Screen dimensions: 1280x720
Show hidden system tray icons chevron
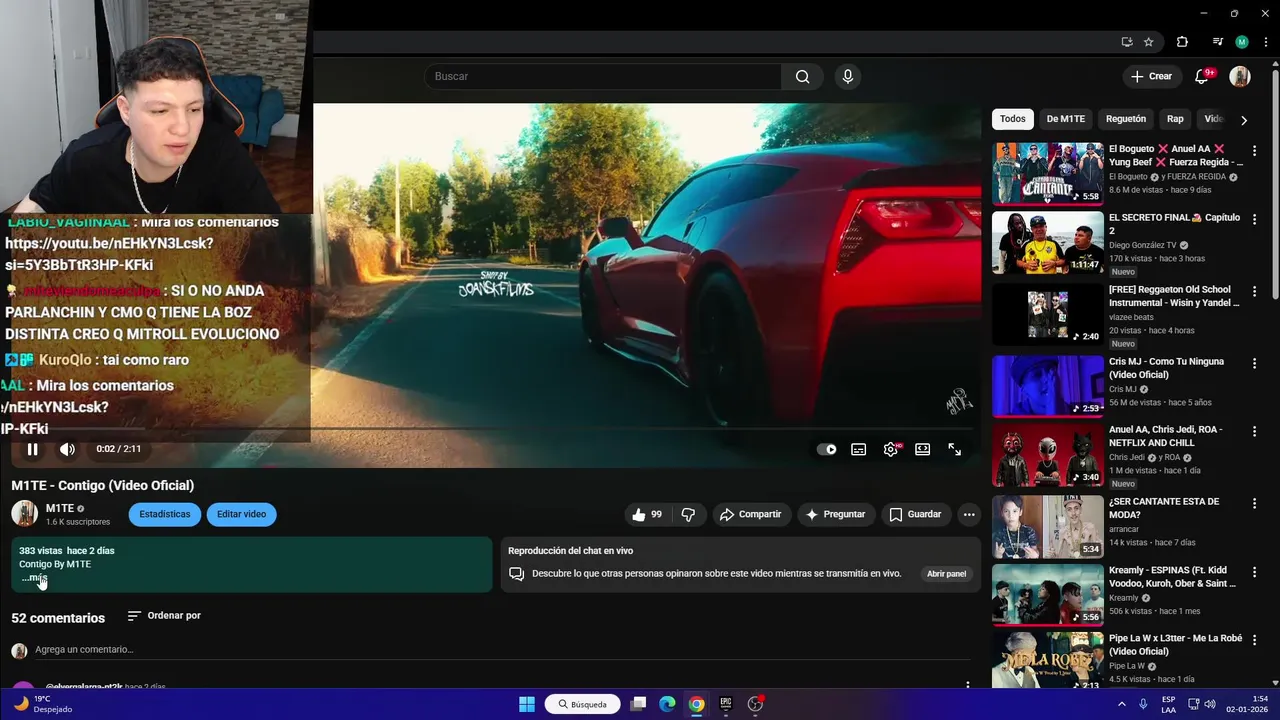(x=1121, y=704)
